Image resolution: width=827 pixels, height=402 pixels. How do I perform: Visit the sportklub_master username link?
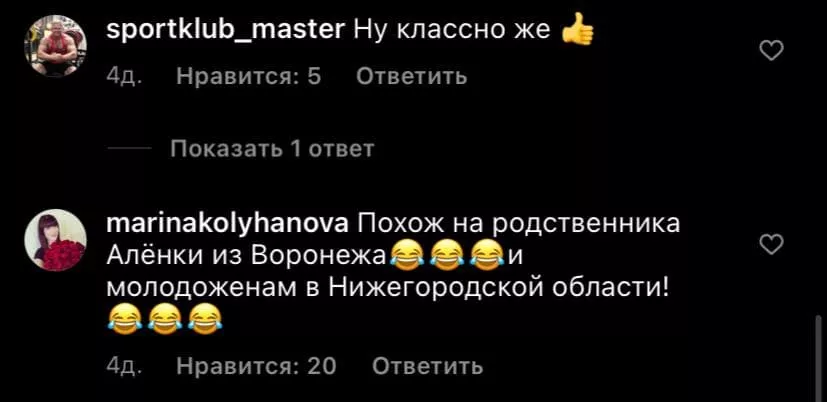click(225, 31)
